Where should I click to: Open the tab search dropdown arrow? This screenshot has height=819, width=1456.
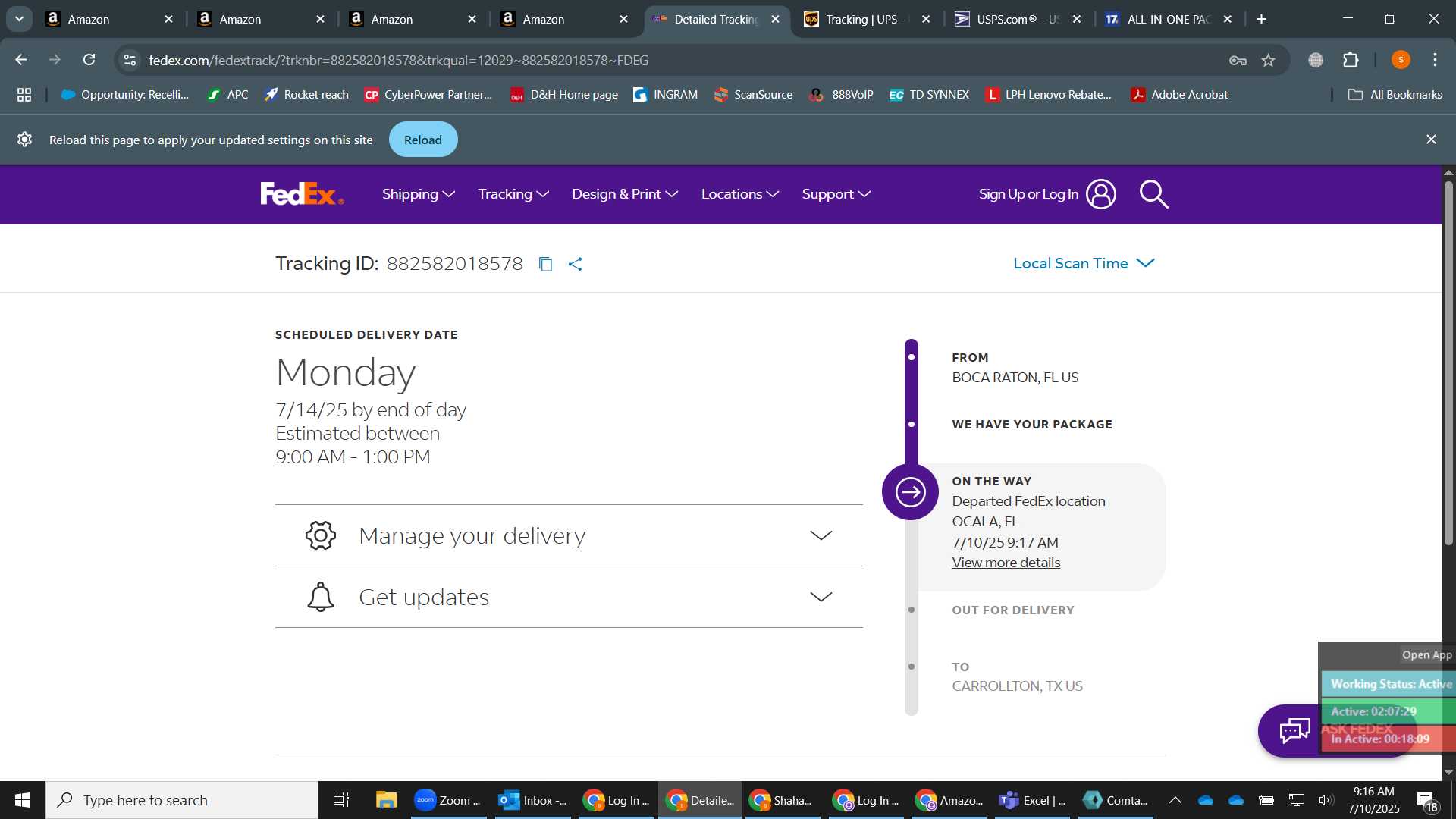coord(19,19)
